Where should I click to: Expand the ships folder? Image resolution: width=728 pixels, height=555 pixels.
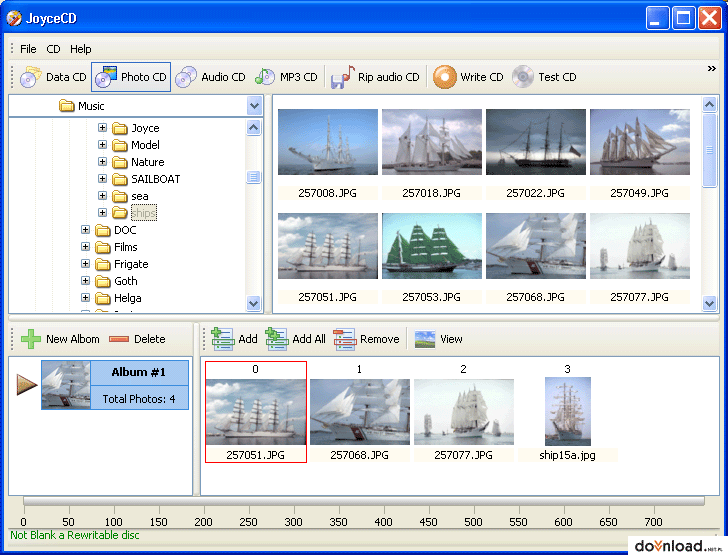coord(103,212)
